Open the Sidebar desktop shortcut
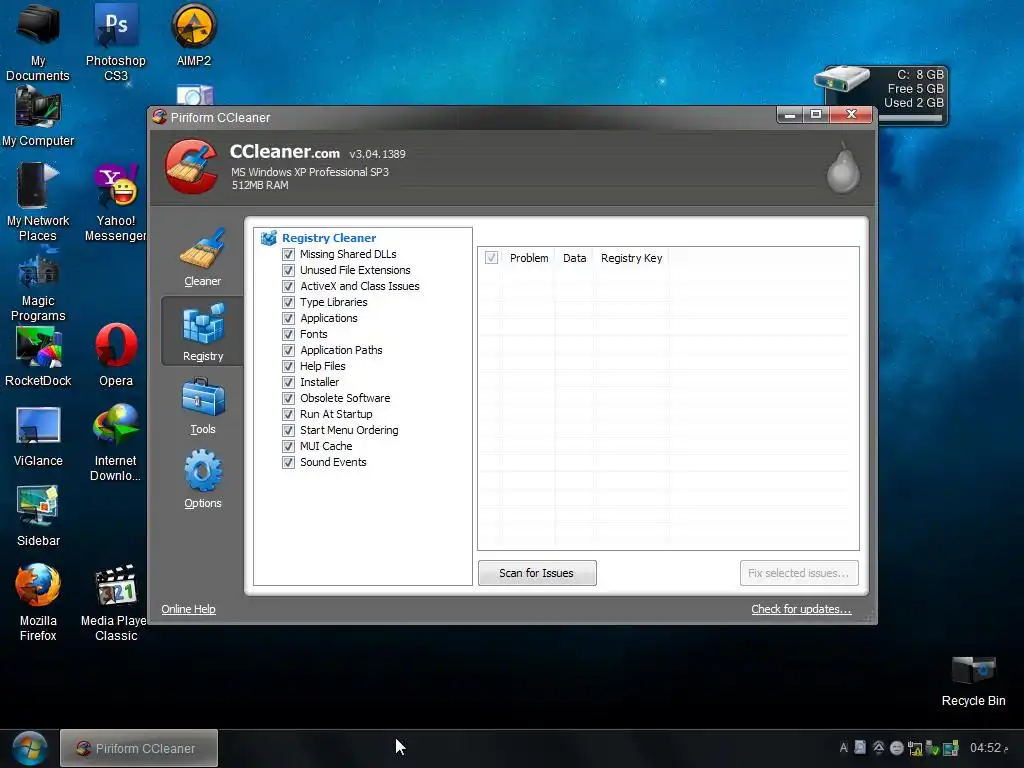This screenshot has height=768, width=1024. click(38, 515)
